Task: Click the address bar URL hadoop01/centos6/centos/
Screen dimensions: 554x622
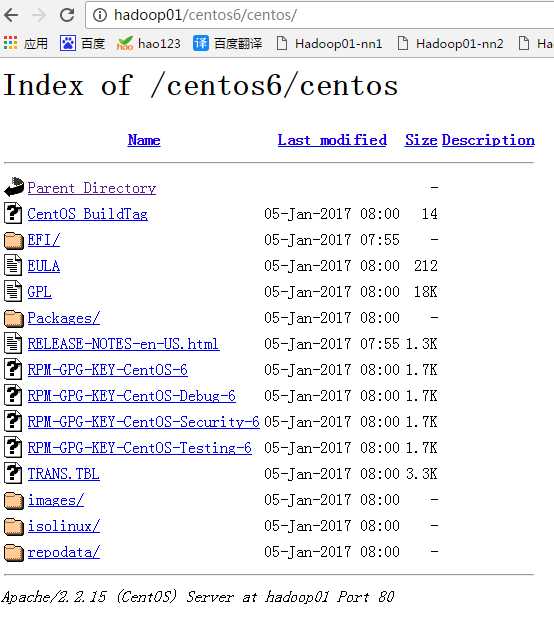Action: click(205, 15)
